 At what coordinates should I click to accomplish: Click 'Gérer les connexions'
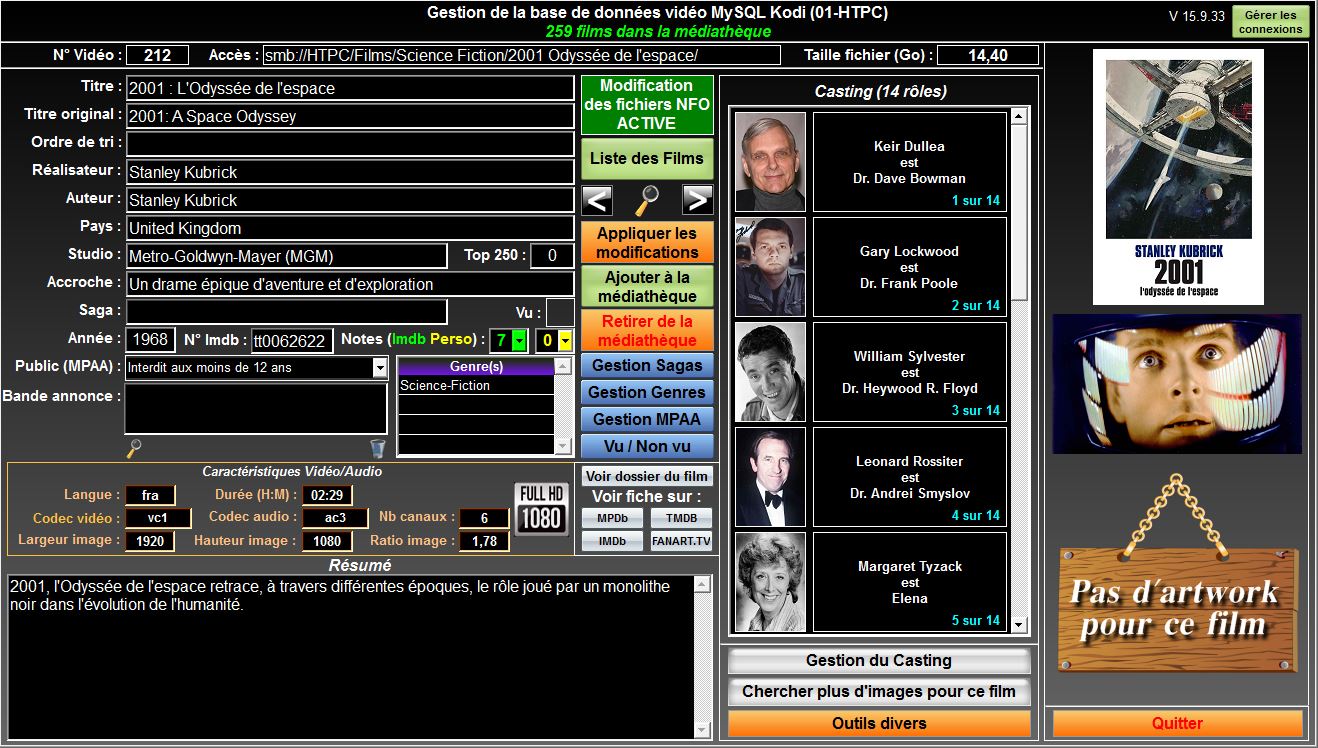tap(1270, 22)
